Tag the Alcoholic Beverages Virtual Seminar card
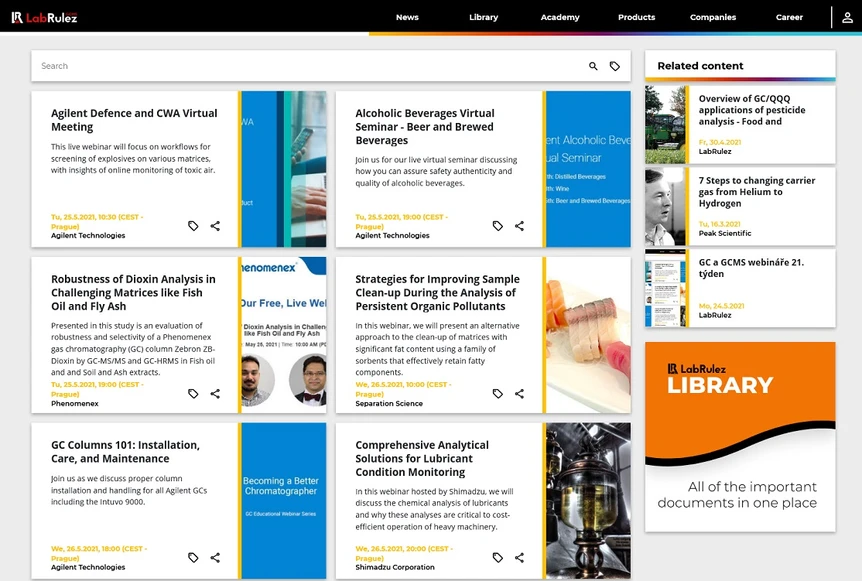This screenshot has width=862, height=581. click(498, 226)
